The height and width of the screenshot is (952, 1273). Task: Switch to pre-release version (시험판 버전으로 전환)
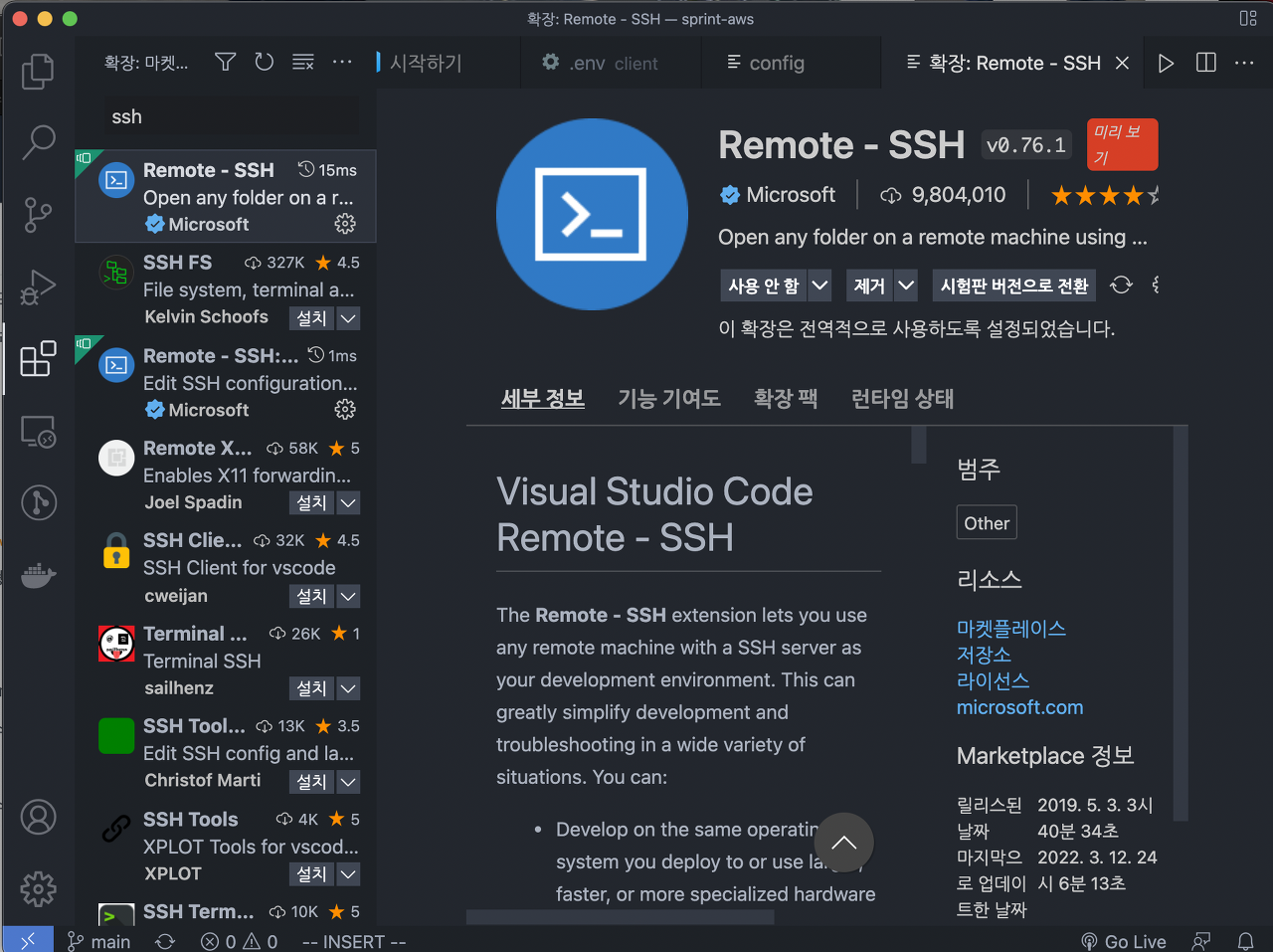click(1014, 286)
